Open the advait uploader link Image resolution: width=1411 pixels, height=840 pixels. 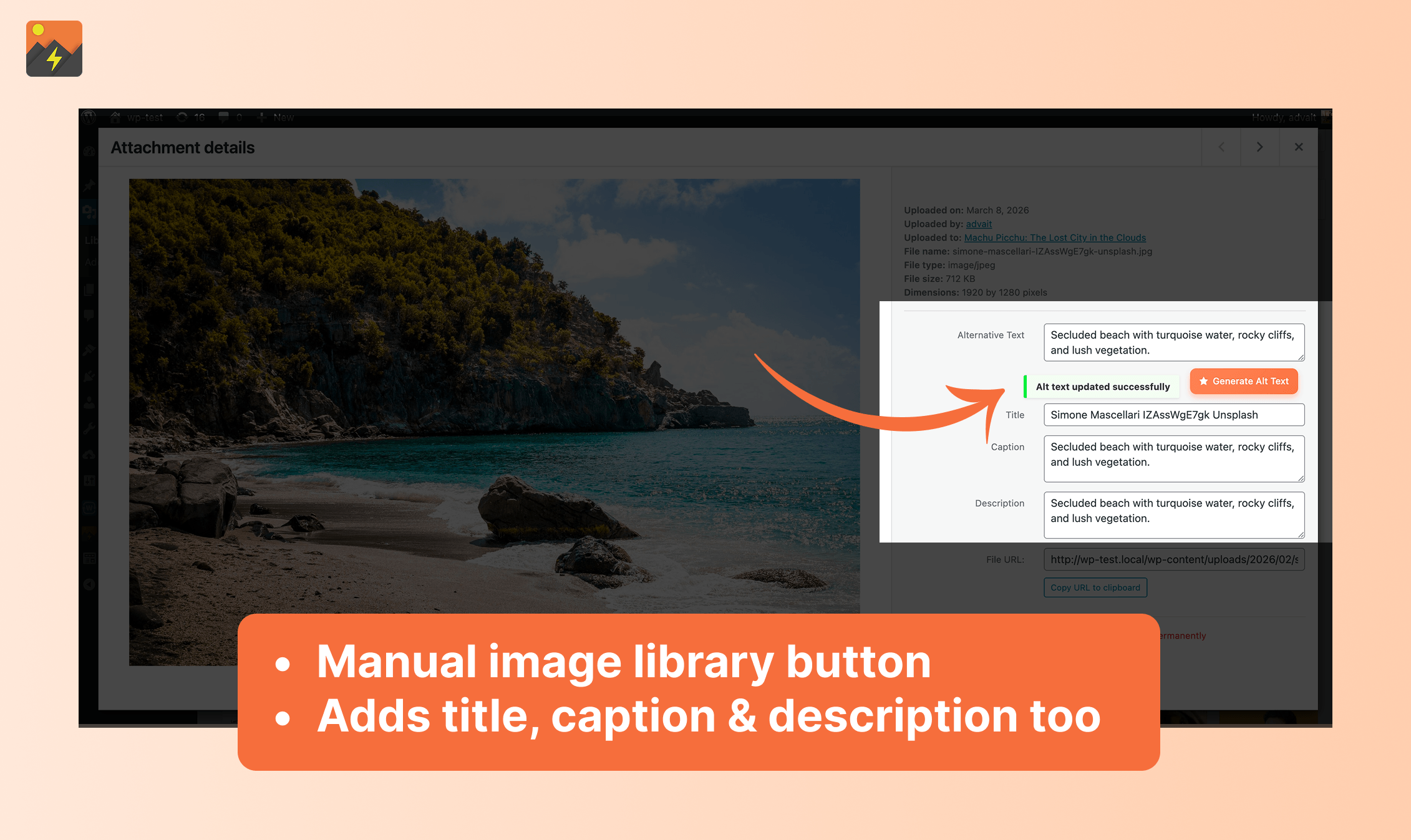(979, 224)
